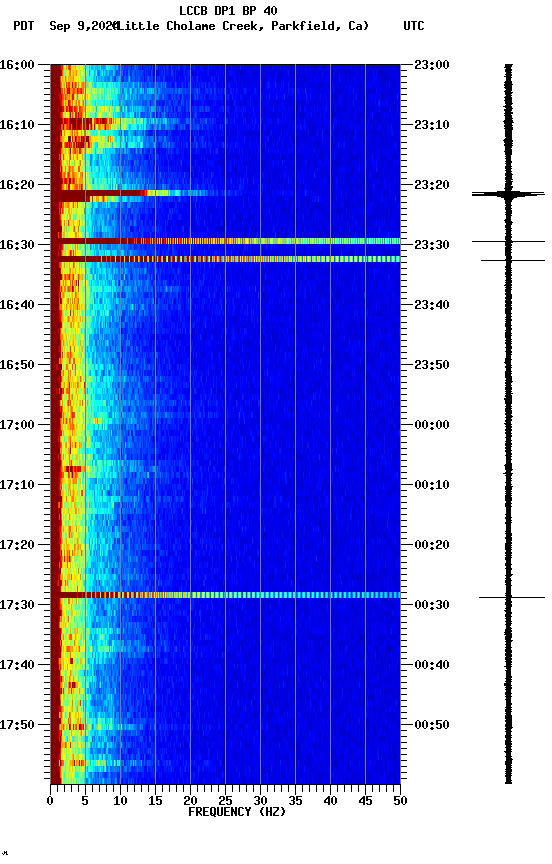The width and height of the screenshot is (552, 864).
Task: Click the '00:10' UTC time label
Action: point(432,485)
